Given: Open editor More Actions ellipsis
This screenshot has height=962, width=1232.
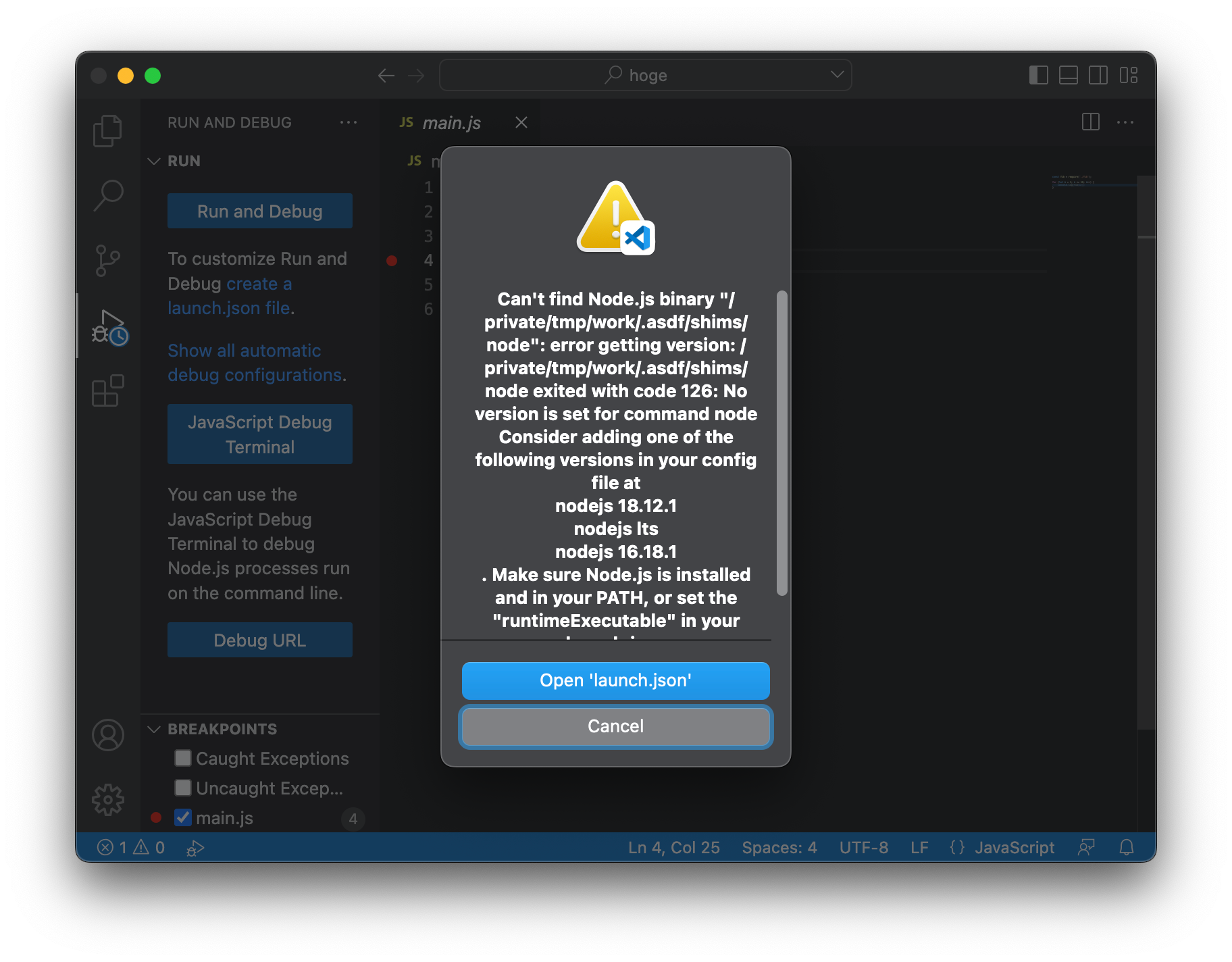Looking at the screenshot, I should click(1125, 122).
